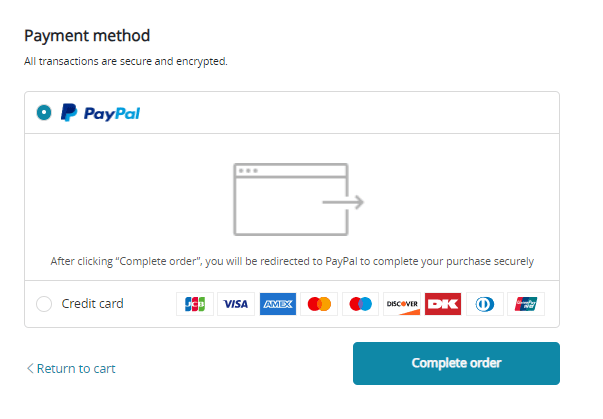Click the red-orange Mastercard icon
The image size is (603, 419).
click(318, 304)
